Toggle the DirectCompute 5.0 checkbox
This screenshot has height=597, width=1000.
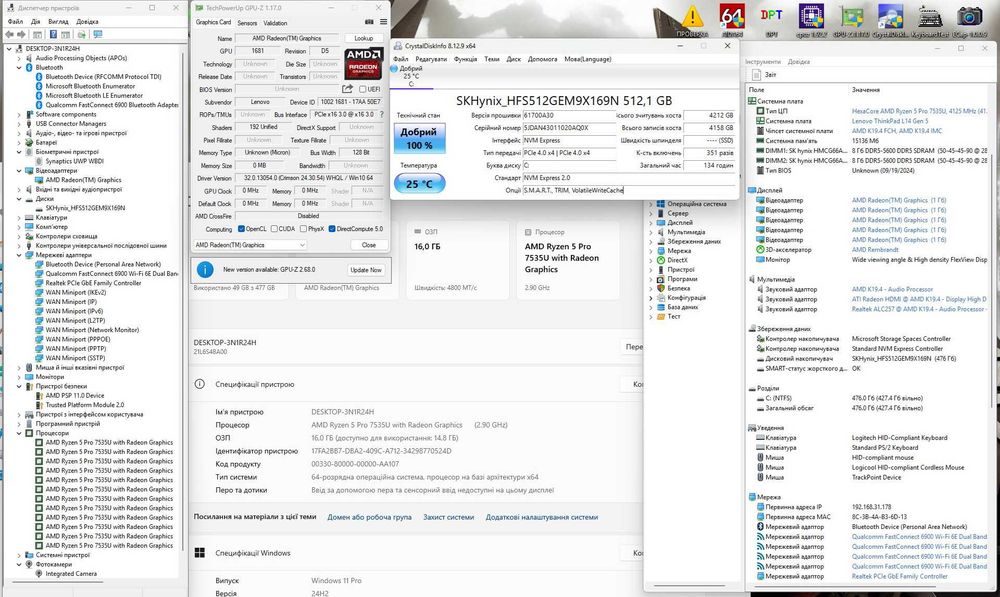[332, 229]
